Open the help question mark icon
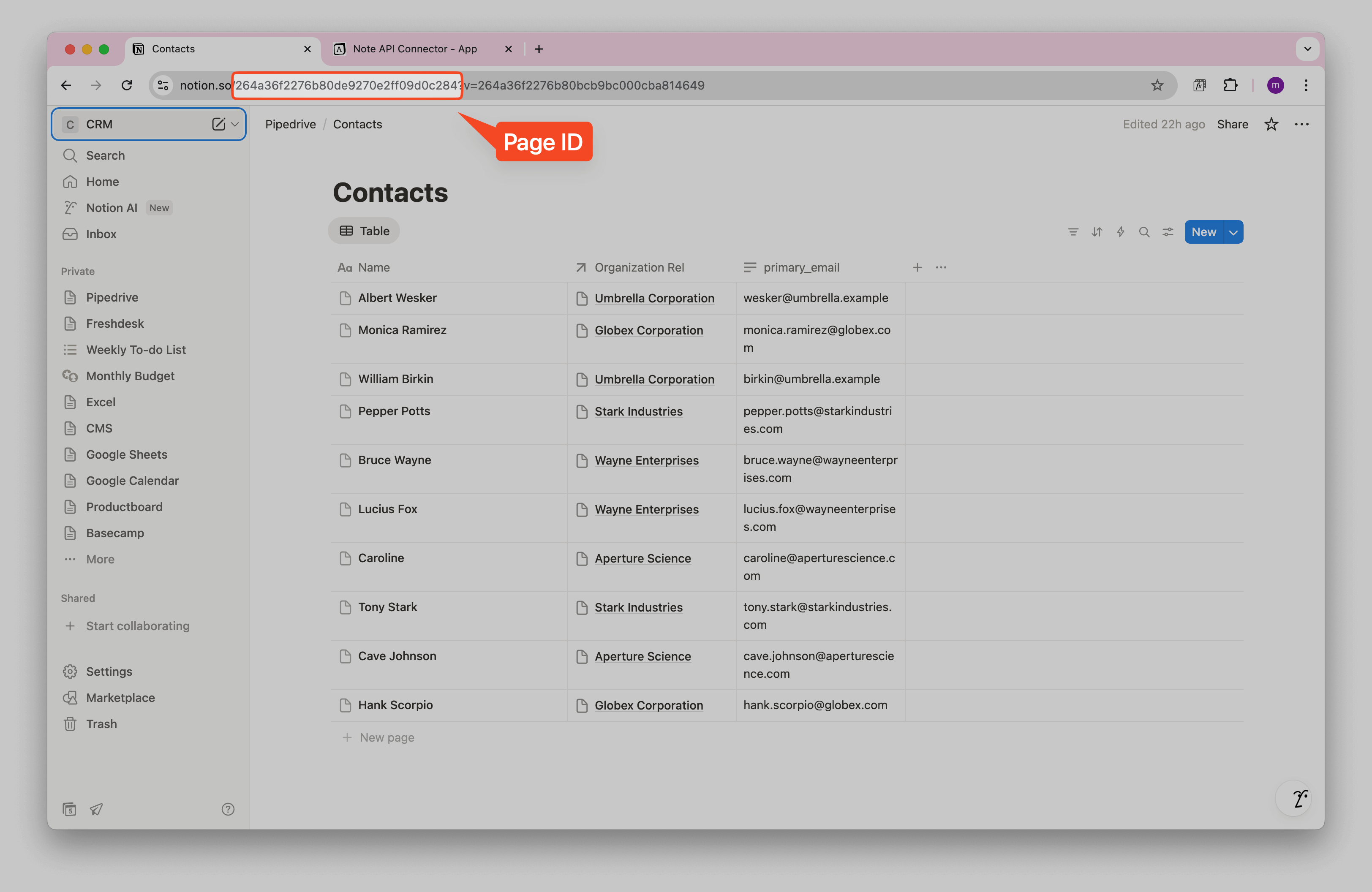 coord(228,809)
